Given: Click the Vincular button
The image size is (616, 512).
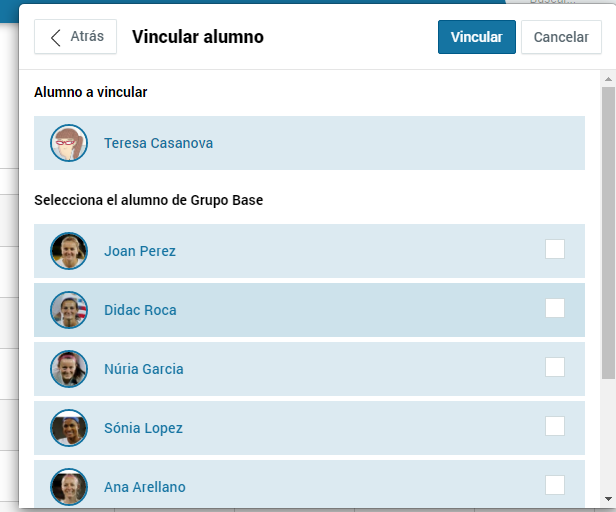Looking at the screenshot, I should pyautogui.click(x=477, y=37).
